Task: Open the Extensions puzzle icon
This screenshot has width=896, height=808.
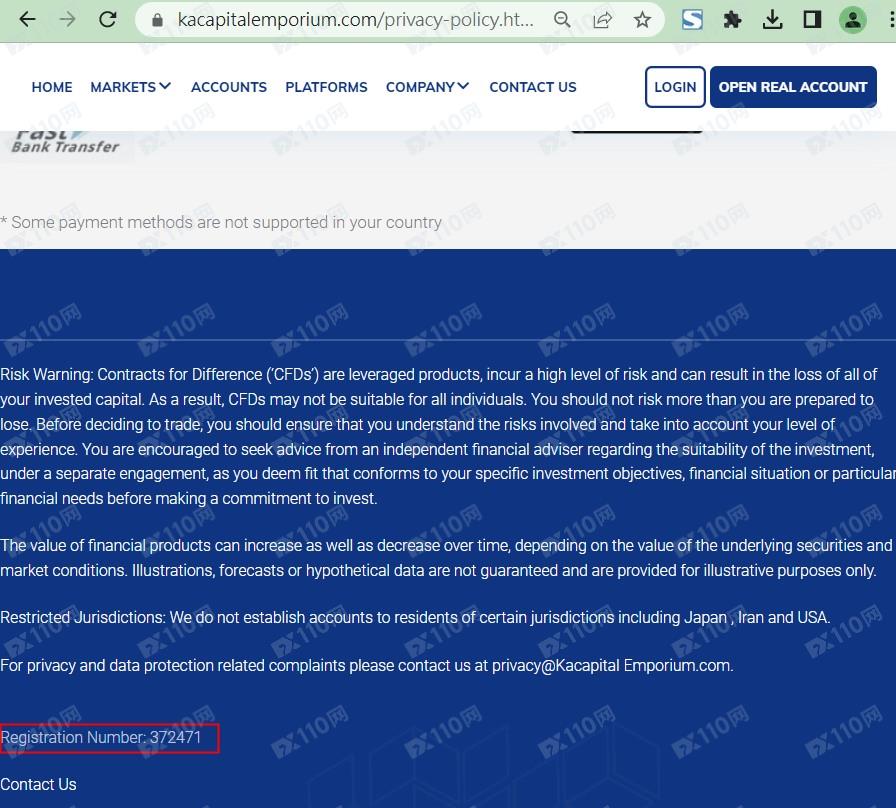Action: pos(732,20)
